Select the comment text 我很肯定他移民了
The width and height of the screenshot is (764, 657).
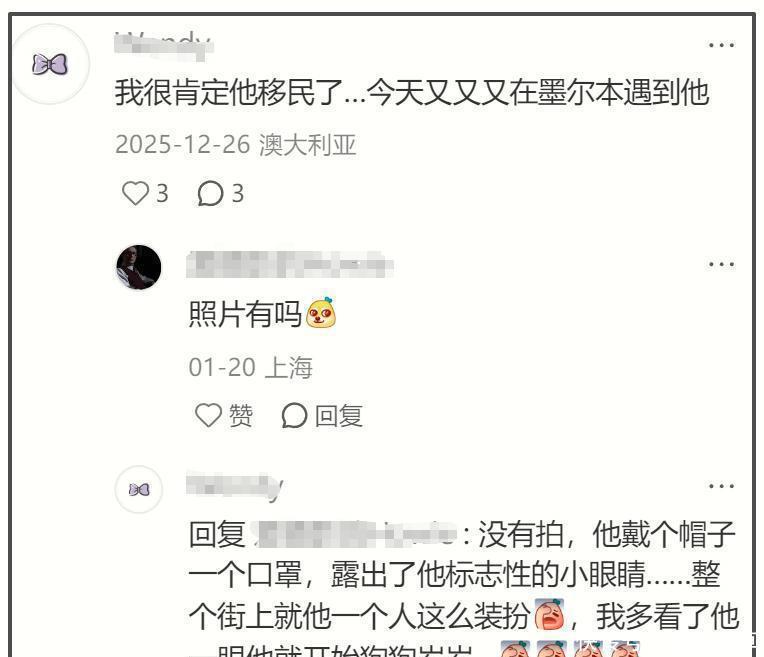click(229, 92)
